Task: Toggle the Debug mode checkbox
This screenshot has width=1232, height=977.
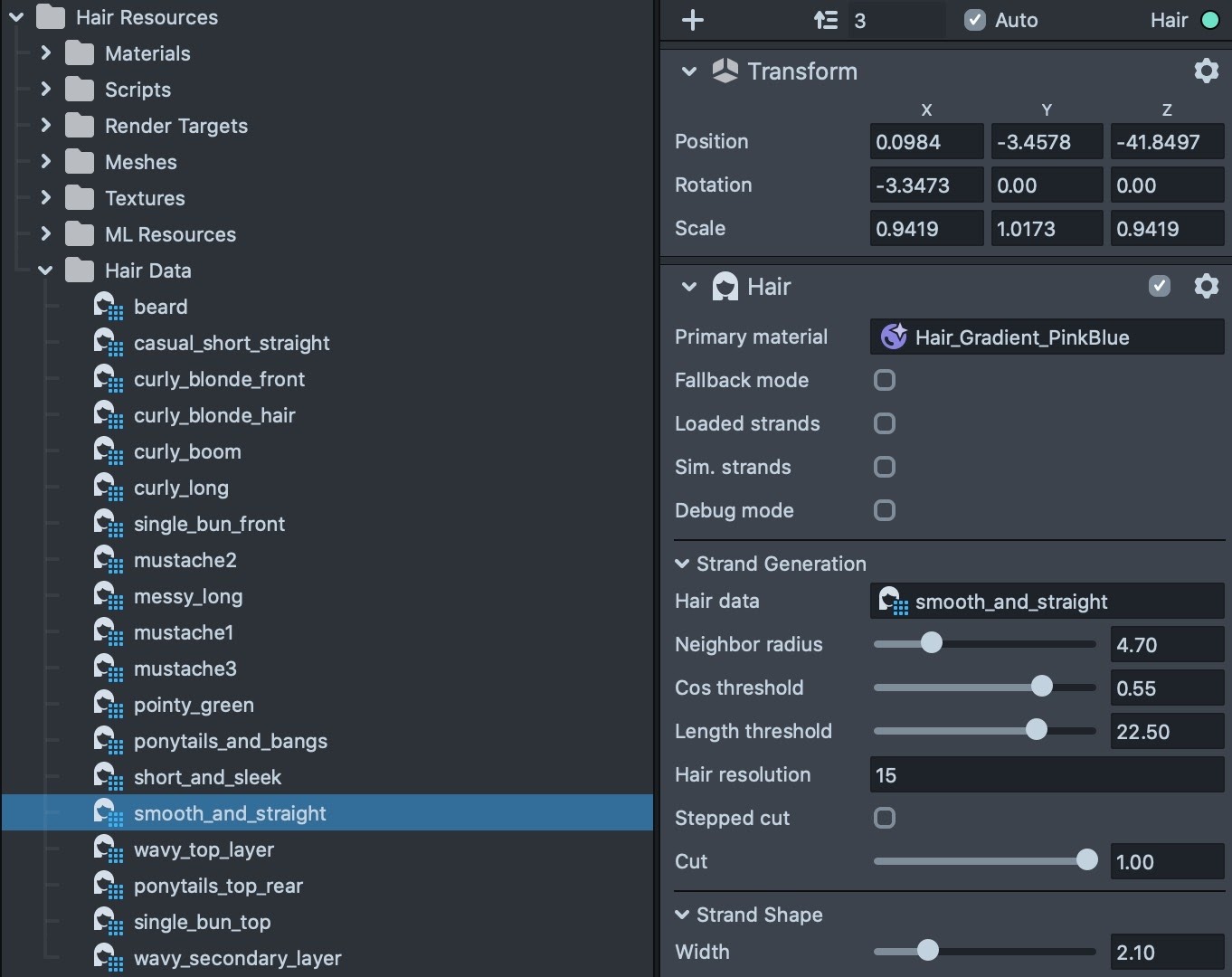Action: 885,510
